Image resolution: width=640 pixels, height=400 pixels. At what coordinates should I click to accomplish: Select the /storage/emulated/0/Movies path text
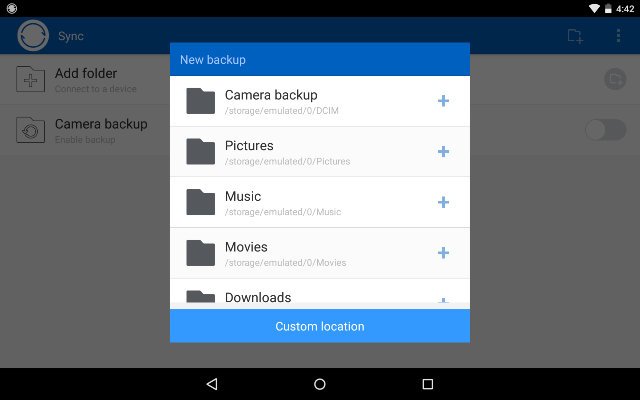click(285, 262)
